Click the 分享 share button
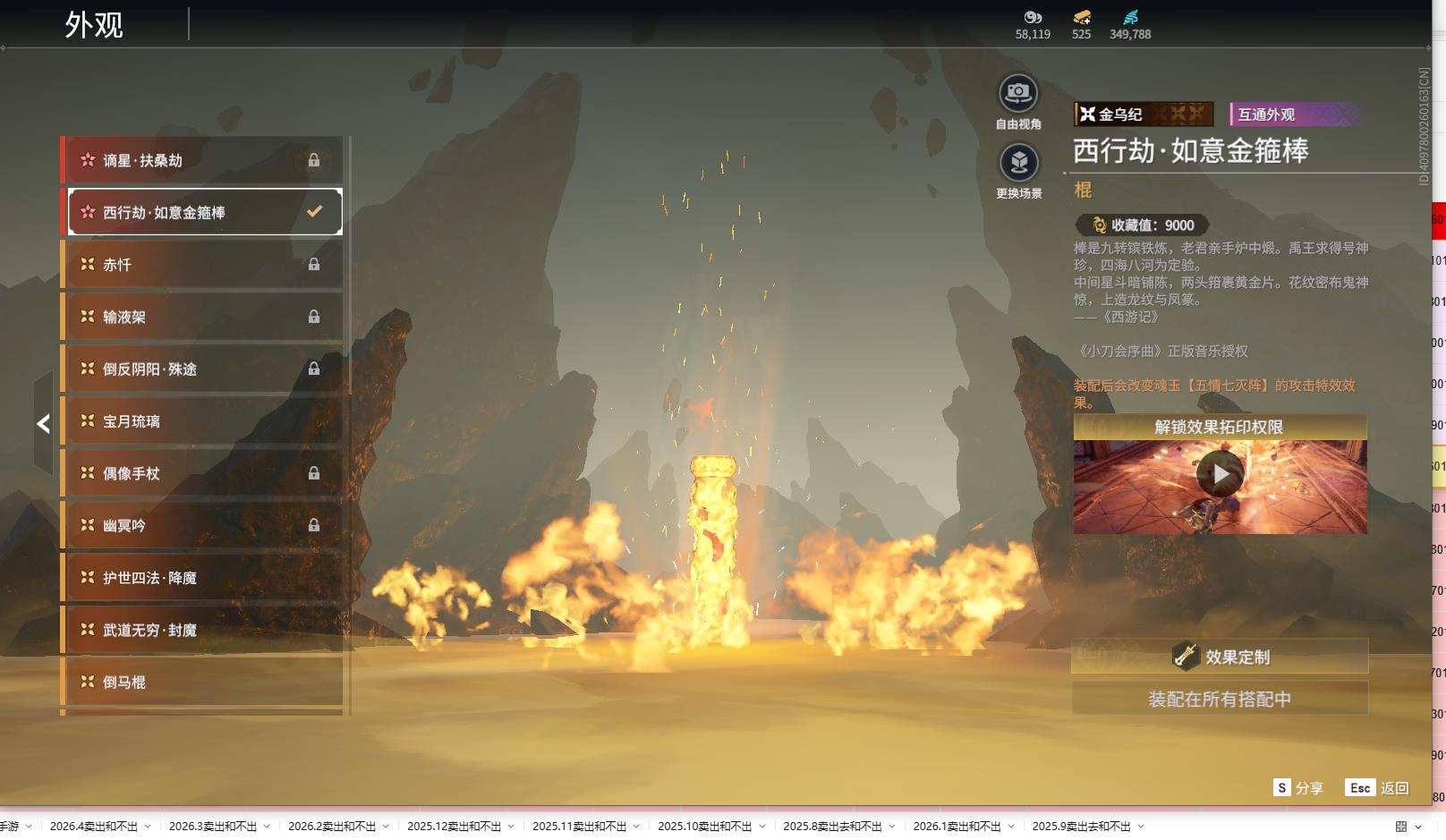 (1298, 788)
